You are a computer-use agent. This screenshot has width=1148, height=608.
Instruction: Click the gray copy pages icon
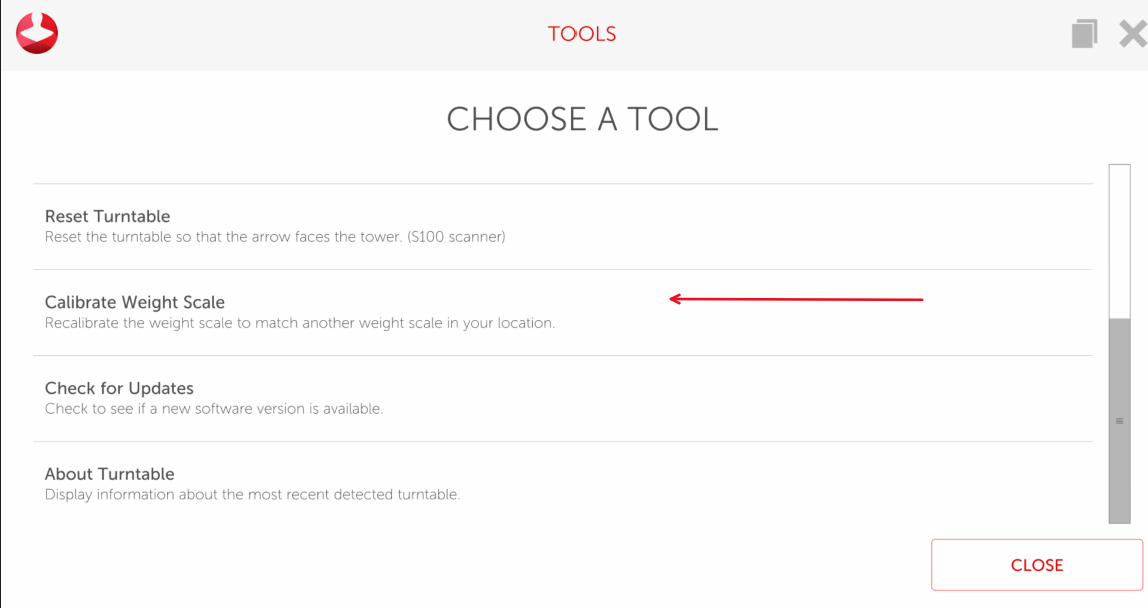click(1084, 34)
